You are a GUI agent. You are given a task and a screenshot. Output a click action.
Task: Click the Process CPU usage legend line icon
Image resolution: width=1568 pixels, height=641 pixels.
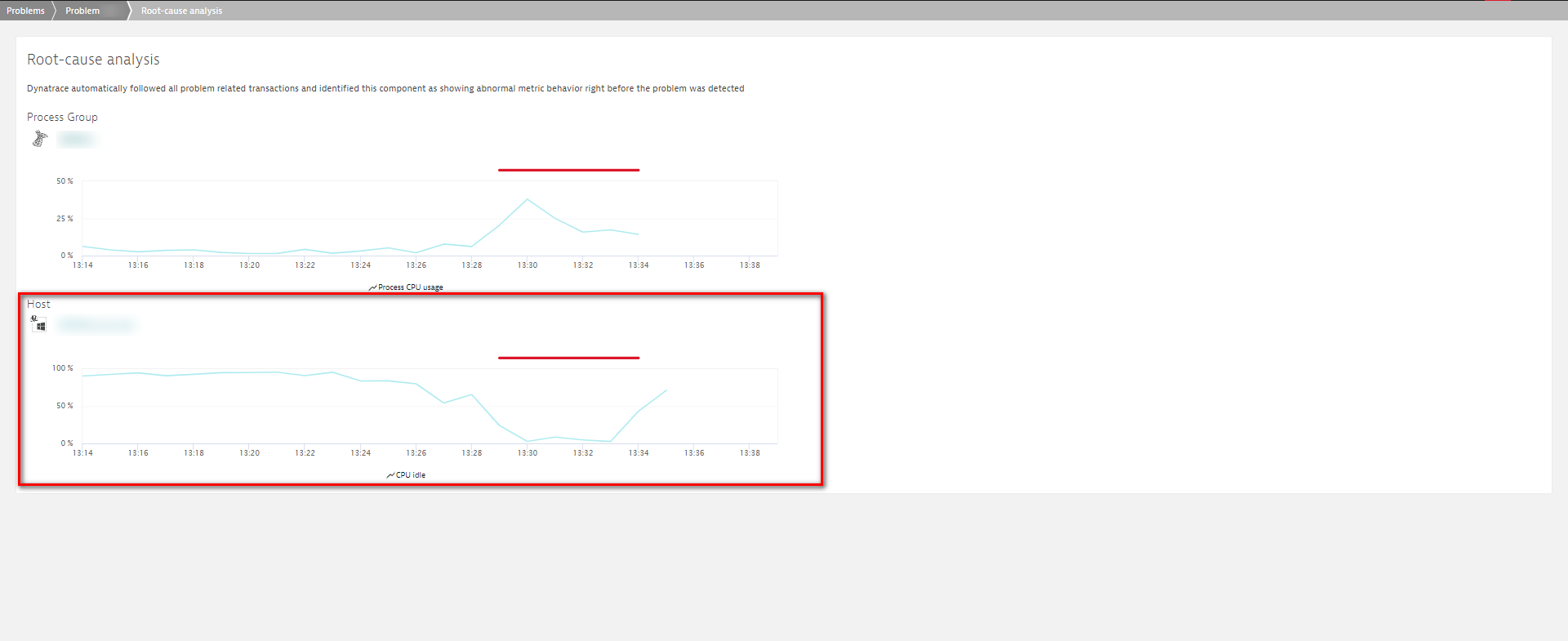[372, 287]
